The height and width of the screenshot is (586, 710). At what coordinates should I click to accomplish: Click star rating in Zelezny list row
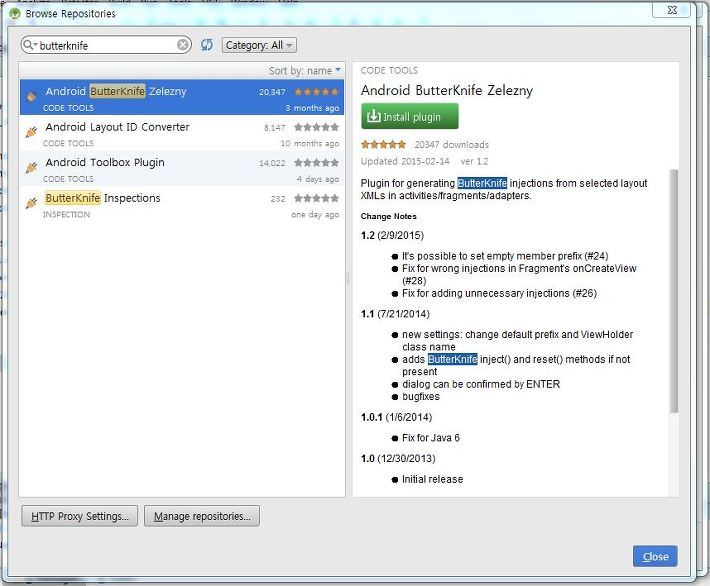pos(316,92)
